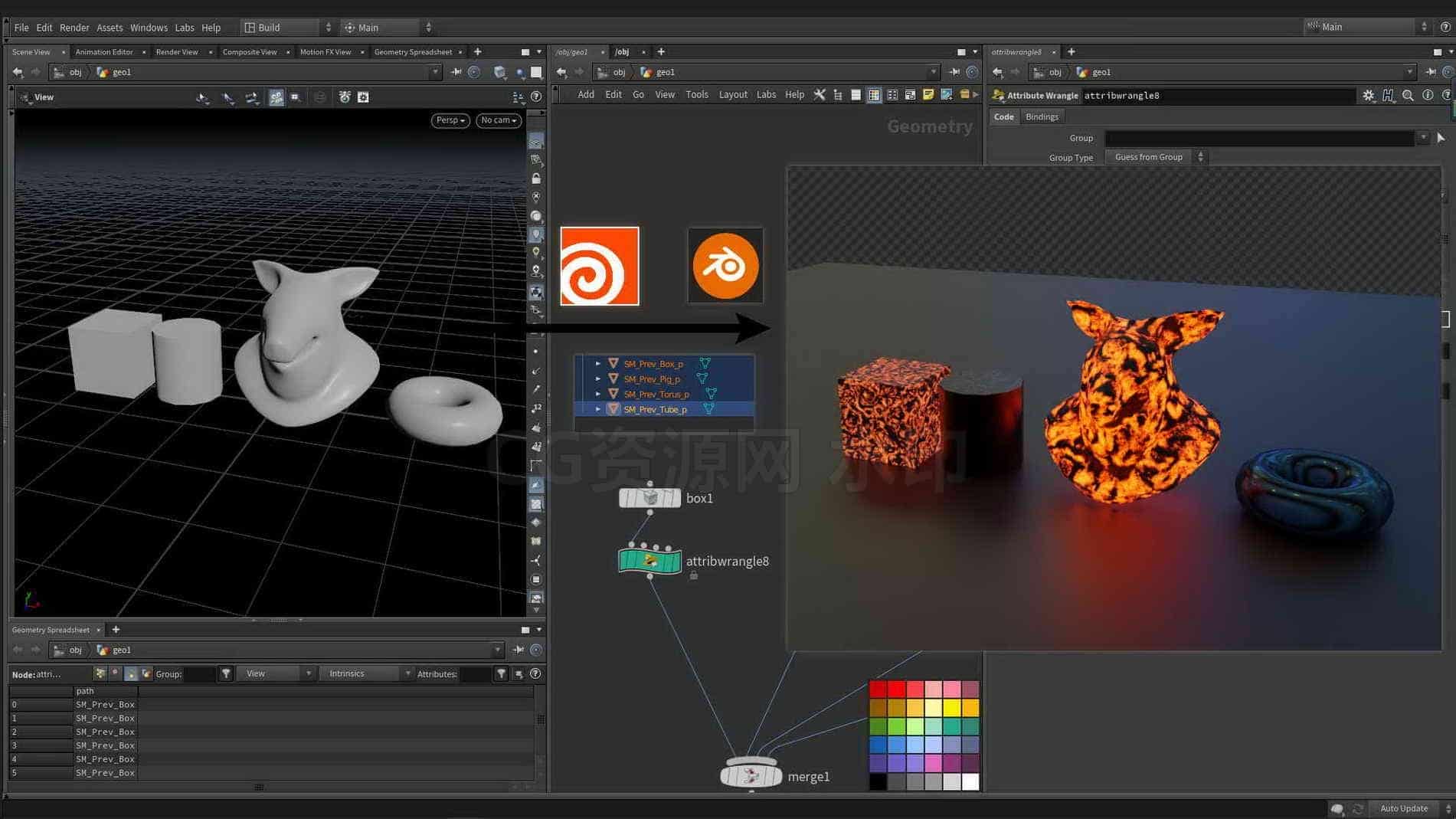Add a new pane tab beside Geometry Spreadsheet tab at top
The width and height of the screenshot is (1456, 819).
pos(478,52)
